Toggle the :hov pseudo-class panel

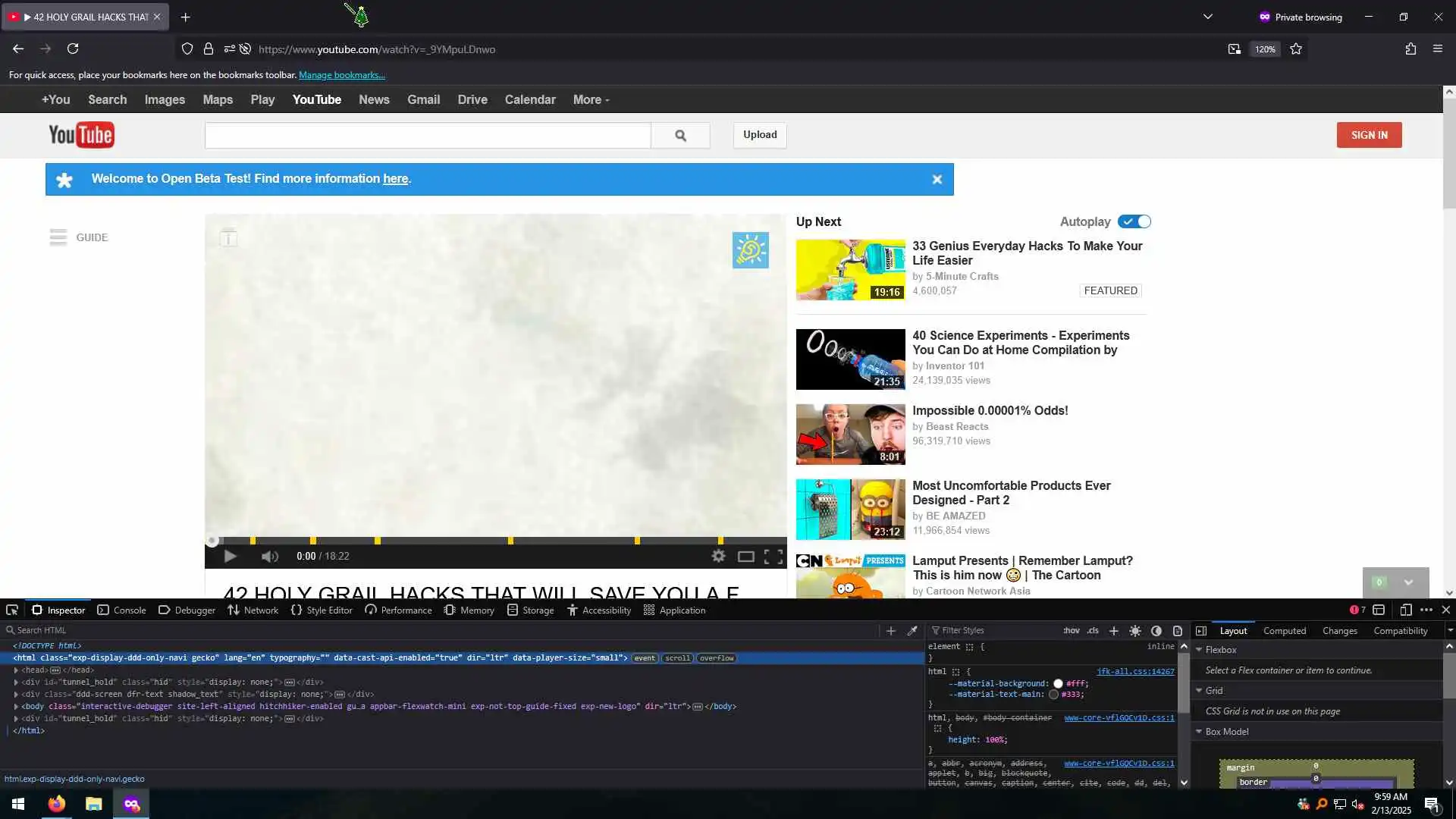click(x=1071, y=630)
